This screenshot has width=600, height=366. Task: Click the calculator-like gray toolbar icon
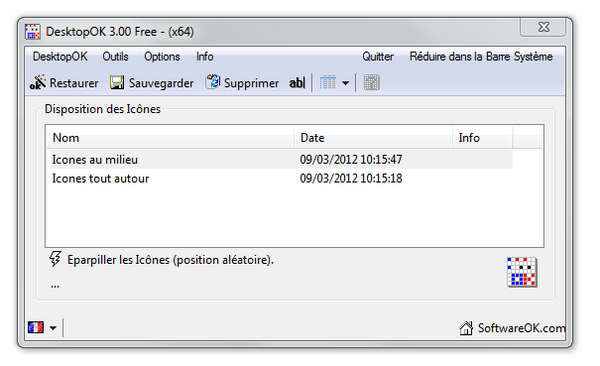coord(372,83)
